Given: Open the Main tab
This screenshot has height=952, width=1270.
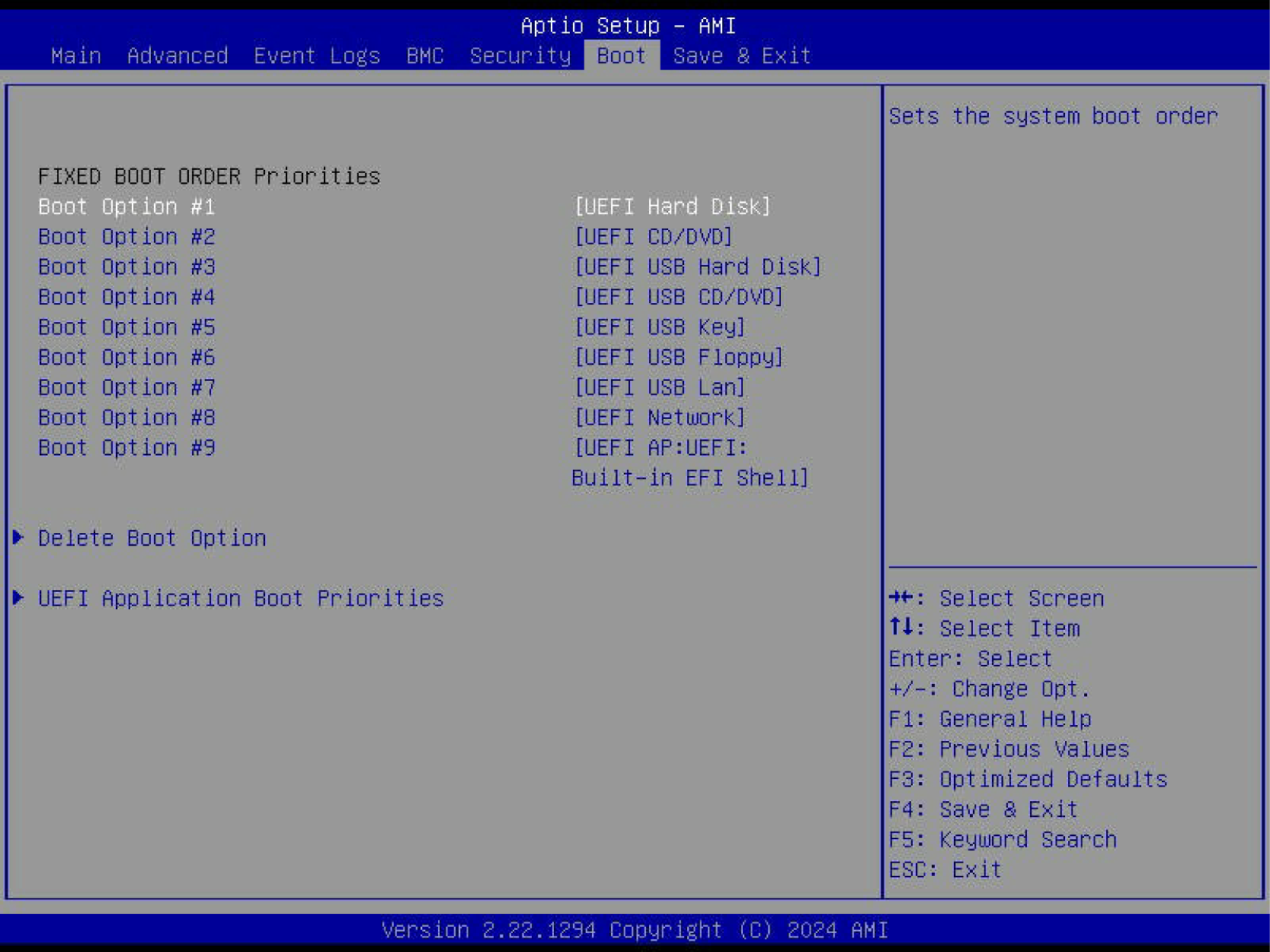Looking at the screenshot, I should [x=76, y=56].
